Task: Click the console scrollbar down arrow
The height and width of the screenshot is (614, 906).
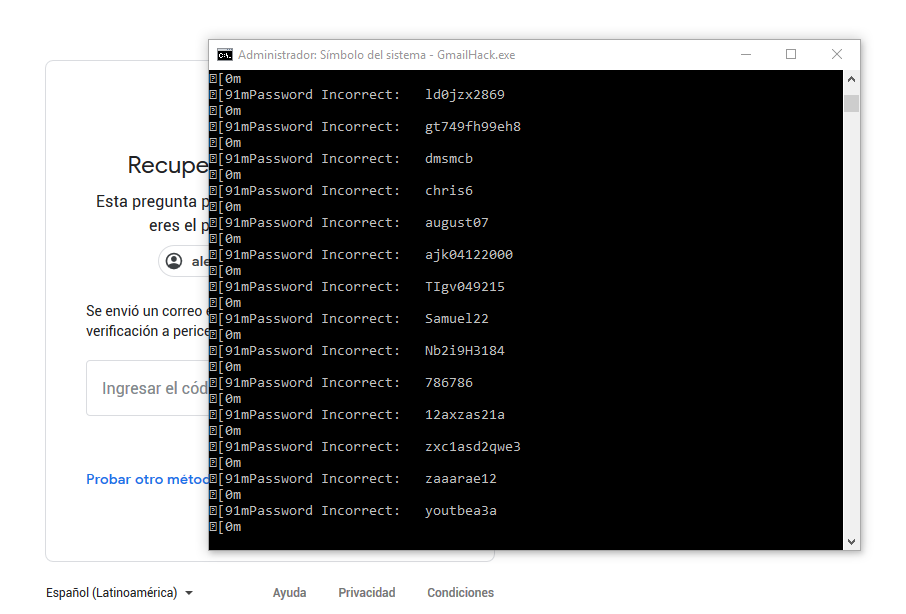Action: (x=851, y=541)
